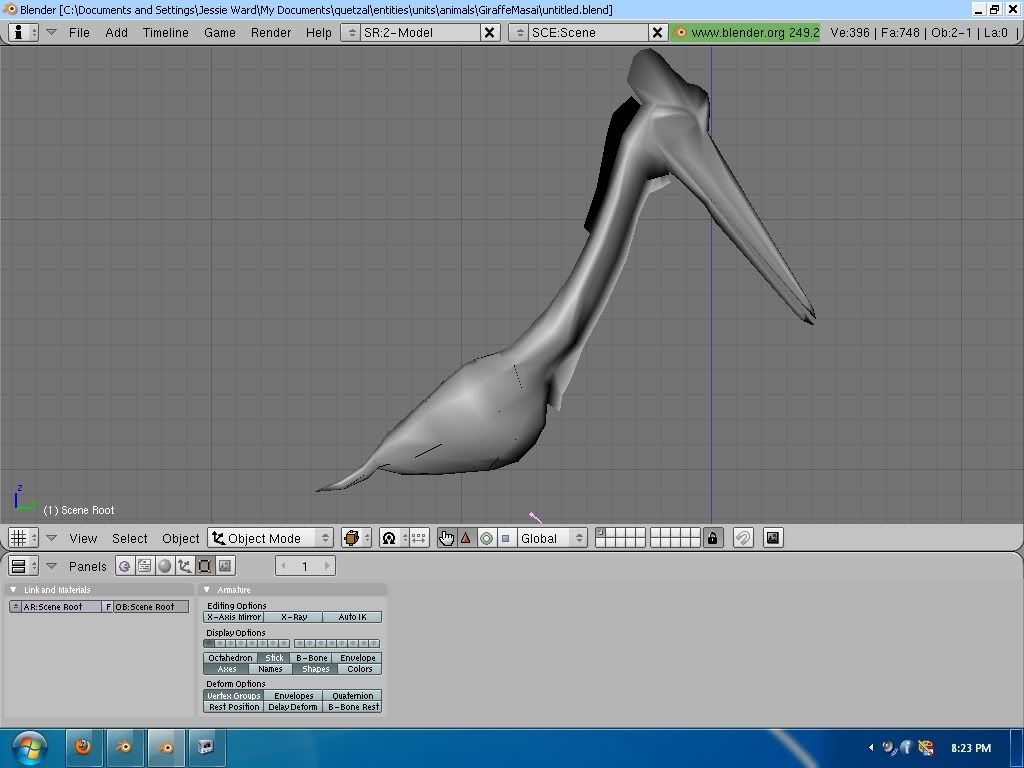The height and width of the screenshot is (768, 1024).
Task: Click the layer lock icon in 3D header
Action: (712, 538)
